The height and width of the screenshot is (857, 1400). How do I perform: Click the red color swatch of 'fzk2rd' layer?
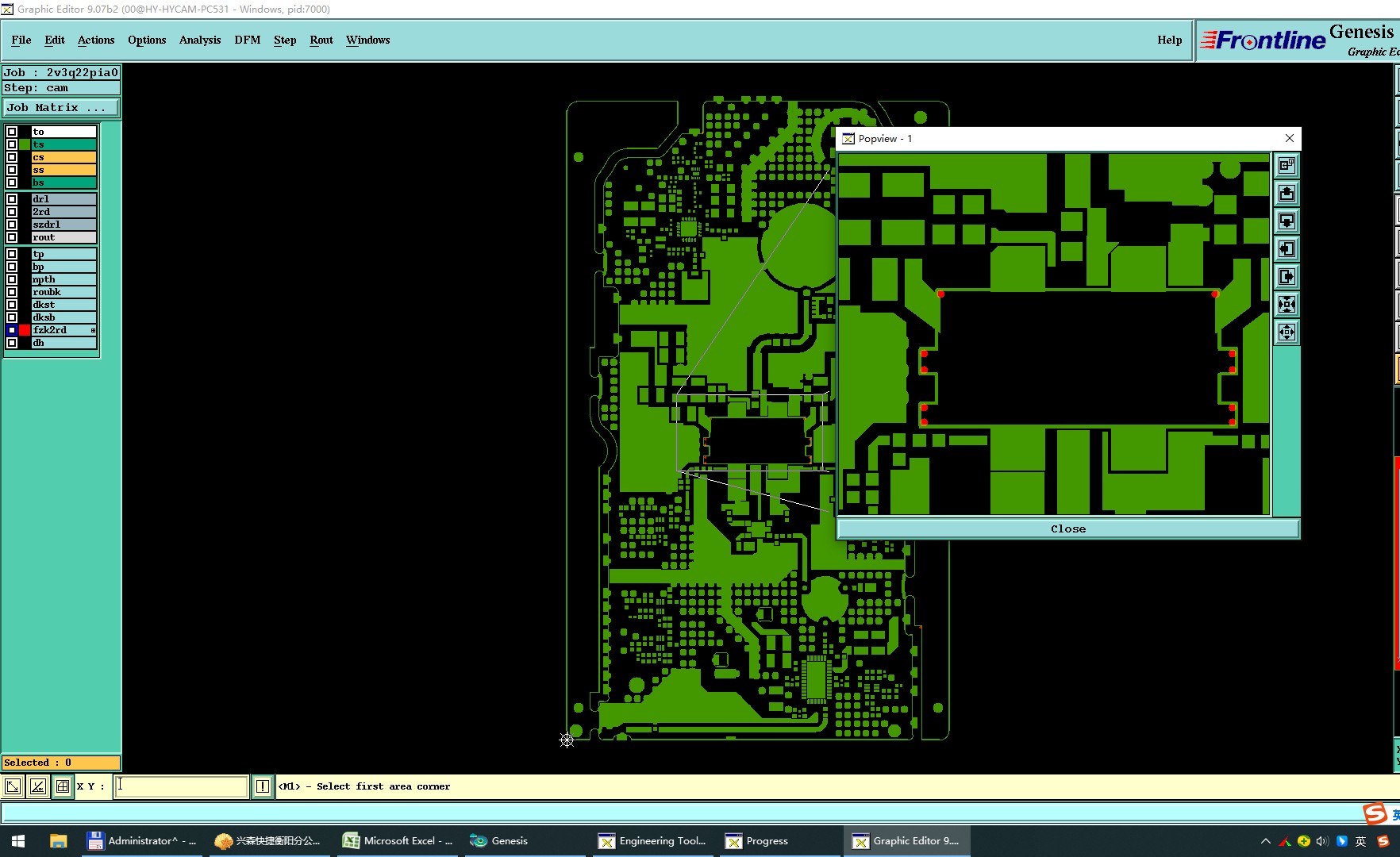coord(25,330)
